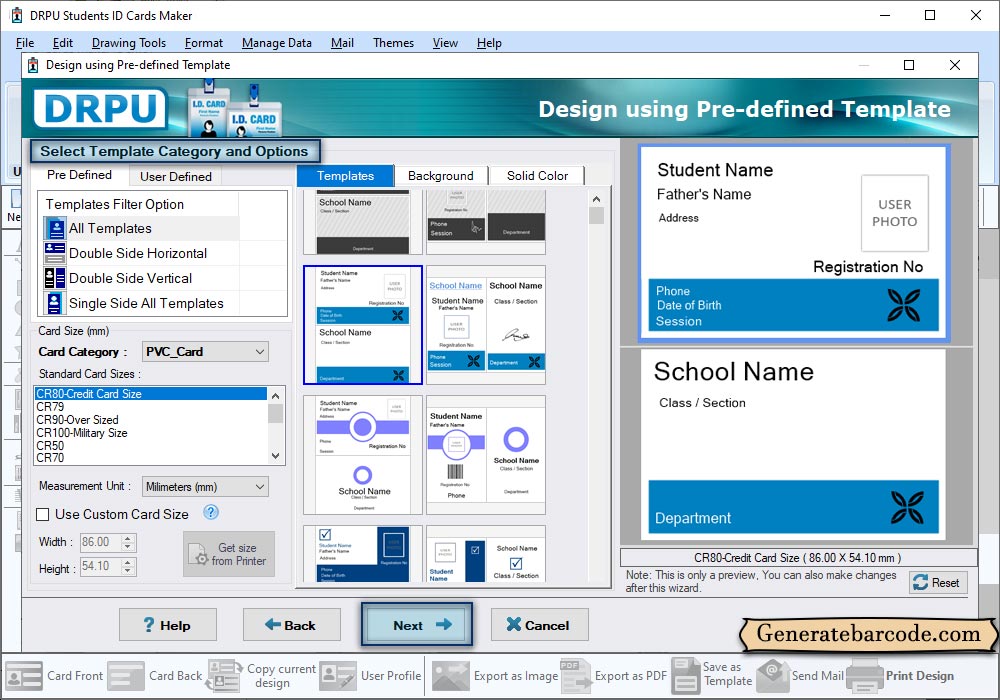Select CR70 card size
Viewport: 1000px width, 700px height.
pos(151,458)
